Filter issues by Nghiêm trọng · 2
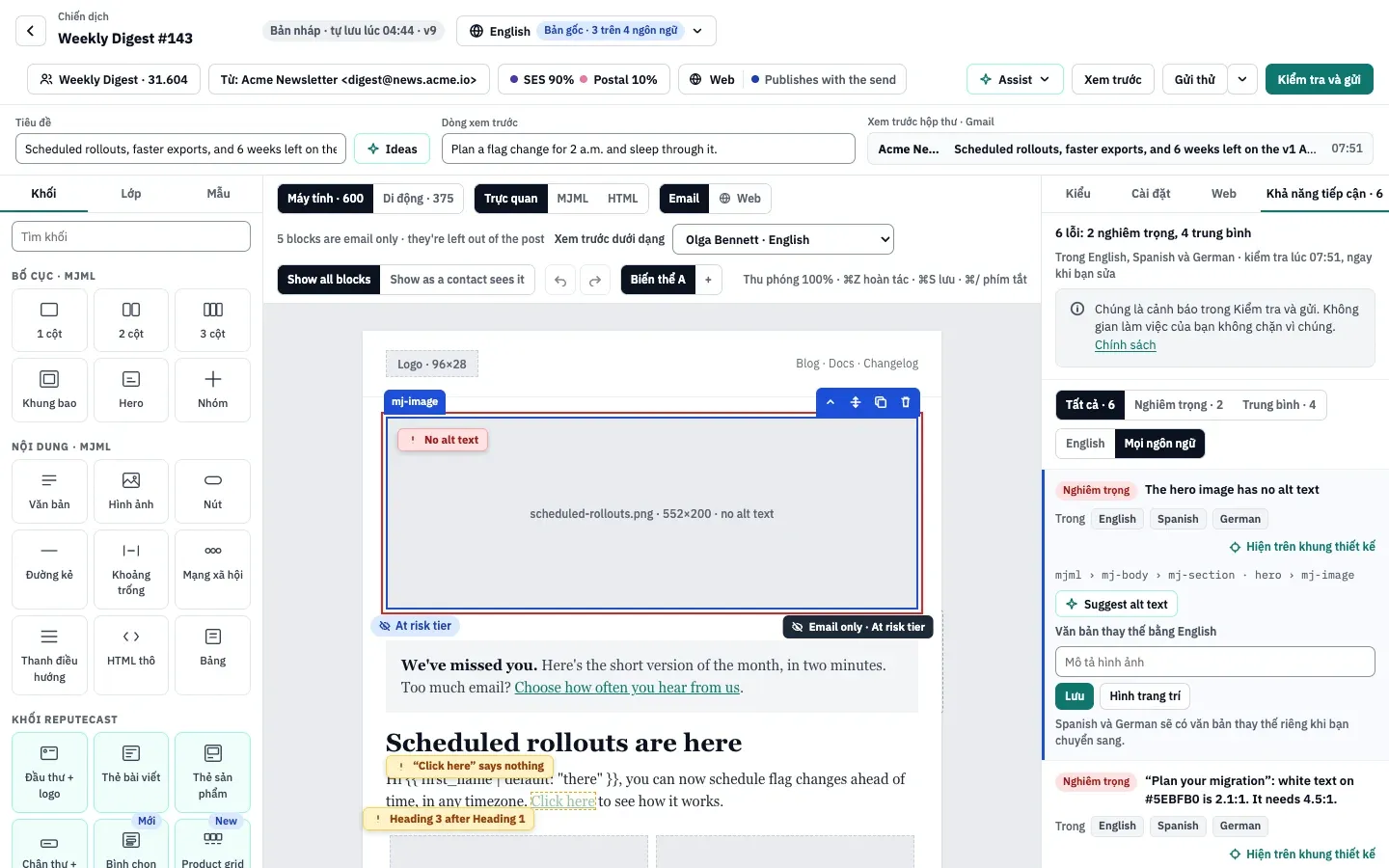The width and height of the screenshot is (1389, 868). pos(1178,405)
